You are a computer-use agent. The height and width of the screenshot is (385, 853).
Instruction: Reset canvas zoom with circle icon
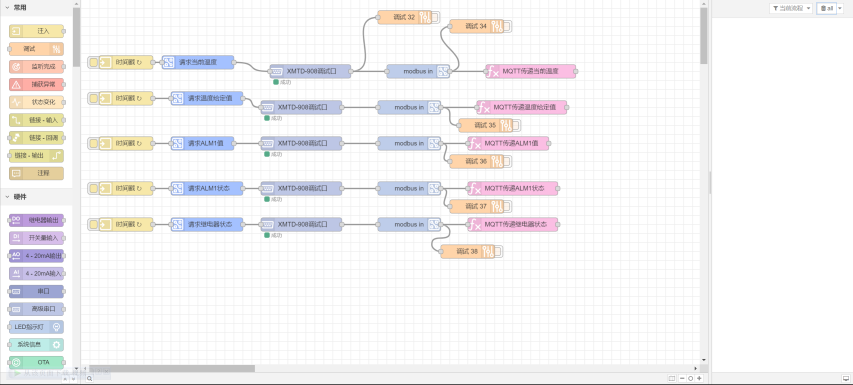click(x=690, y=378)
